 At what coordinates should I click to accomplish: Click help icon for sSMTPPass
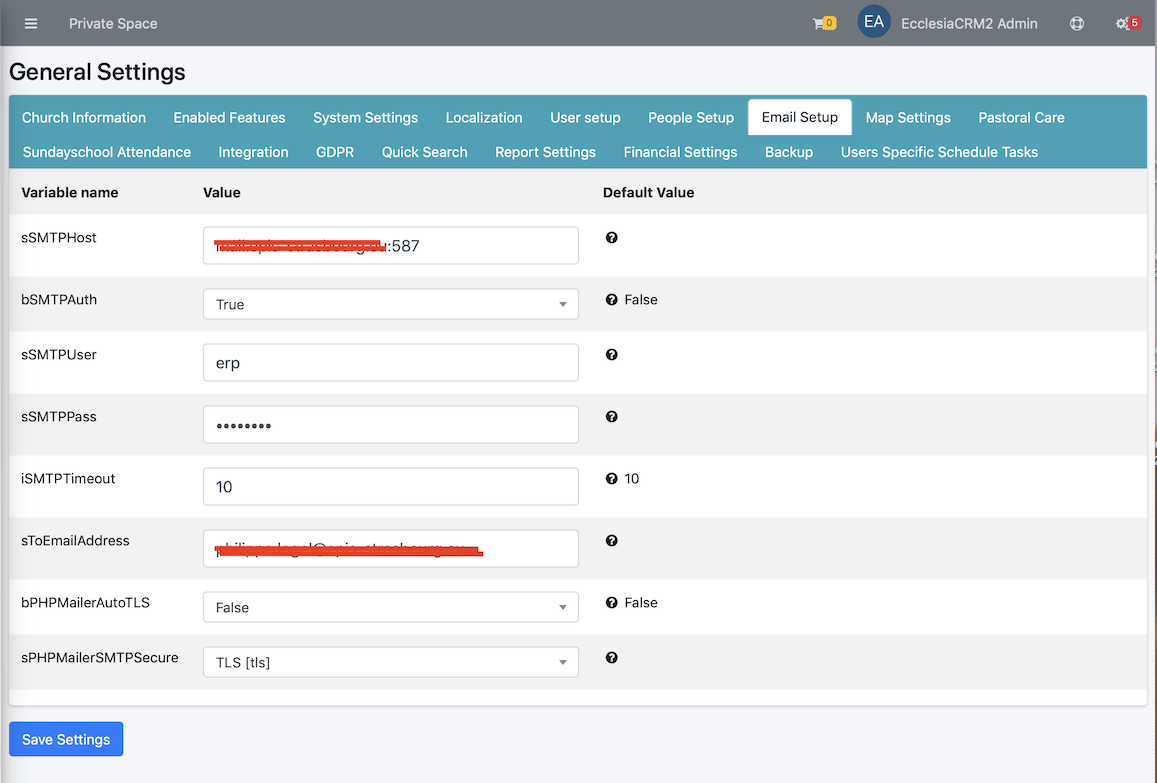611,416
